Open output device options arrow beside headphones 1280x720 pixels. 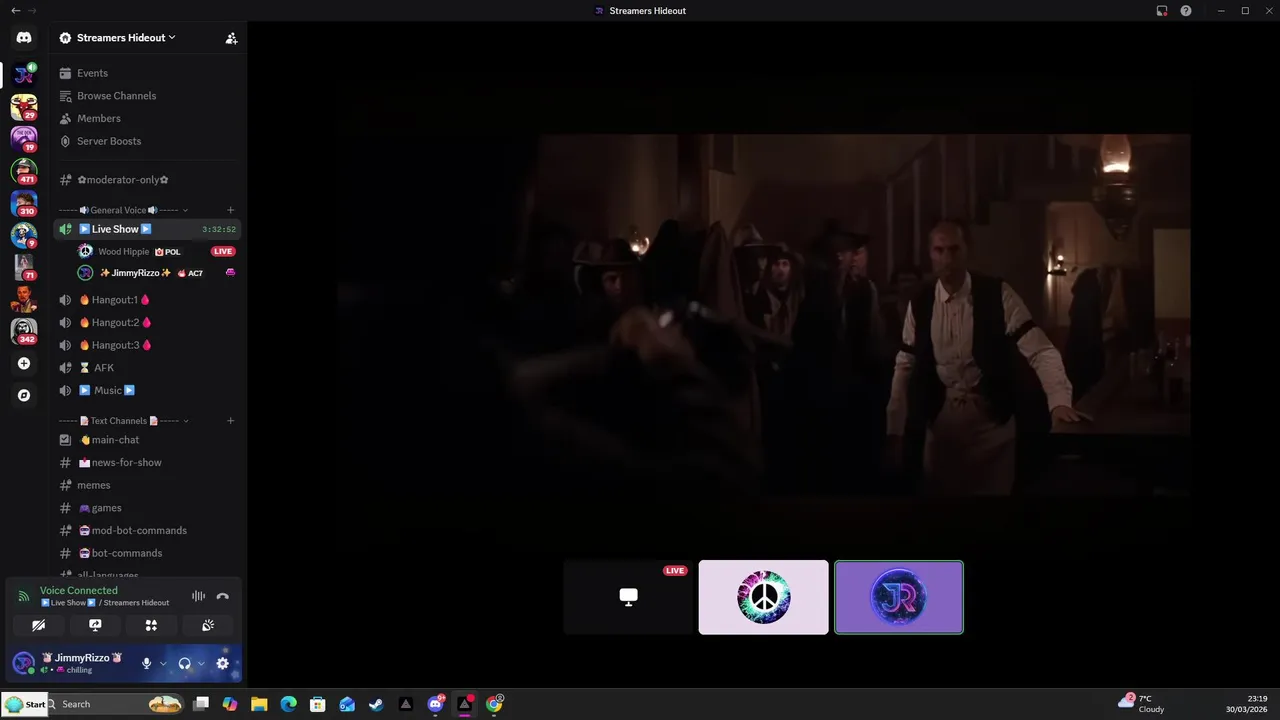pyautogui.click(x=201, y=663)
